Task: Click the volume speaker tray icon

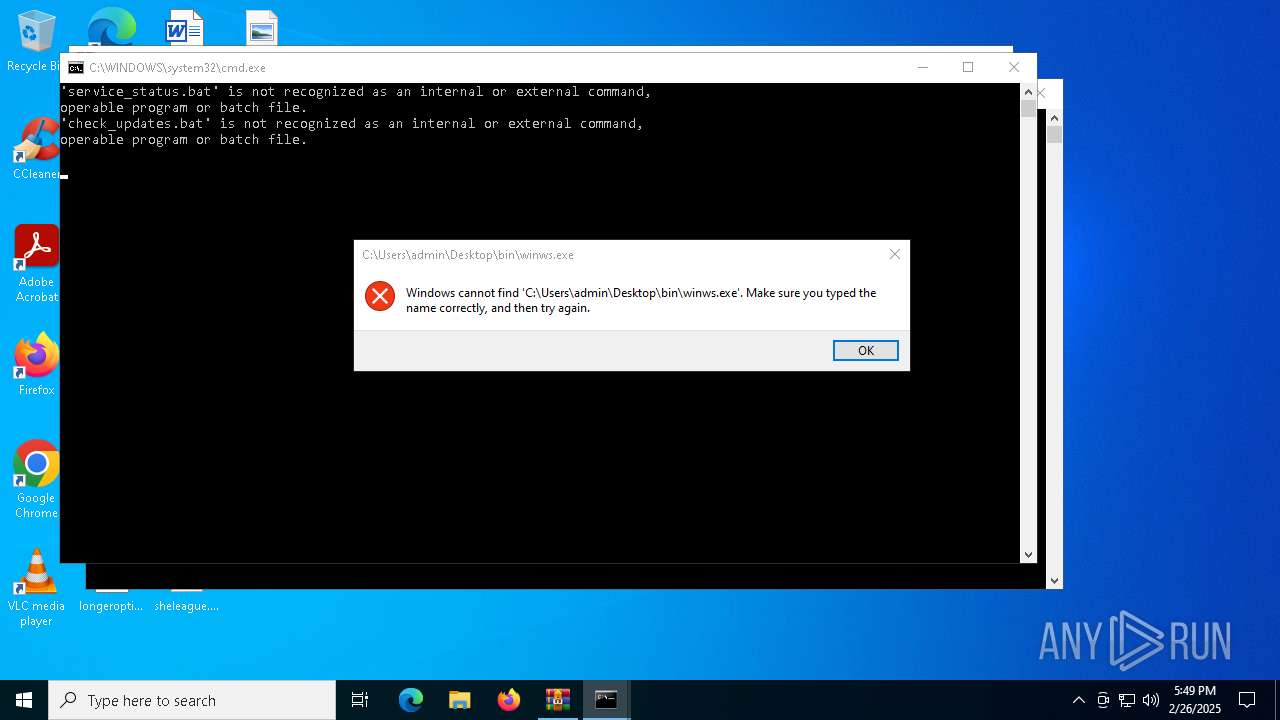Action: [1151, 700]
